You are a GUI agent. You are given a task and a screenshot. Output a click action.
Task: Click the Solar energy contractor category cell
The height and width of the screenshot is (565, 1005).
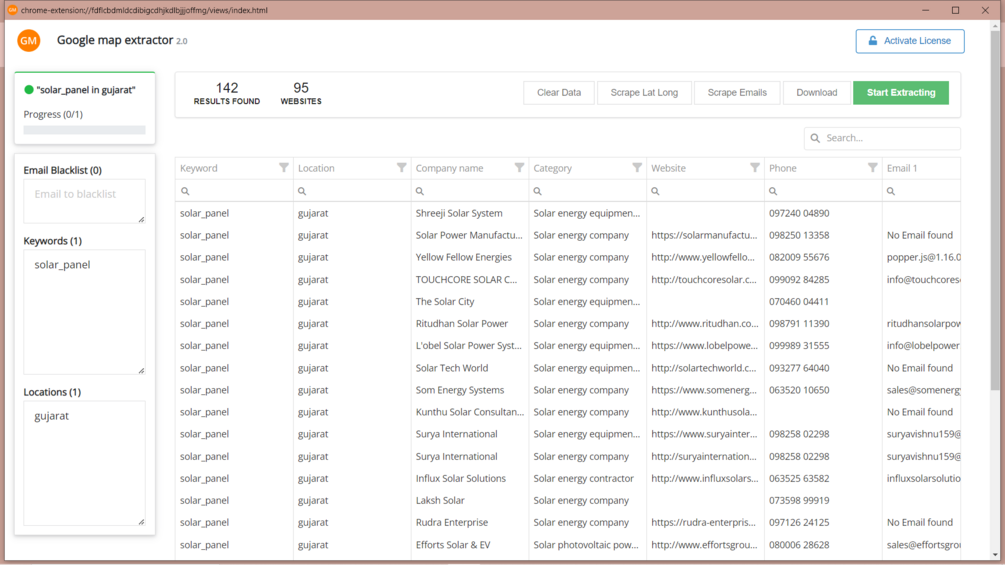tap(588, 479)
